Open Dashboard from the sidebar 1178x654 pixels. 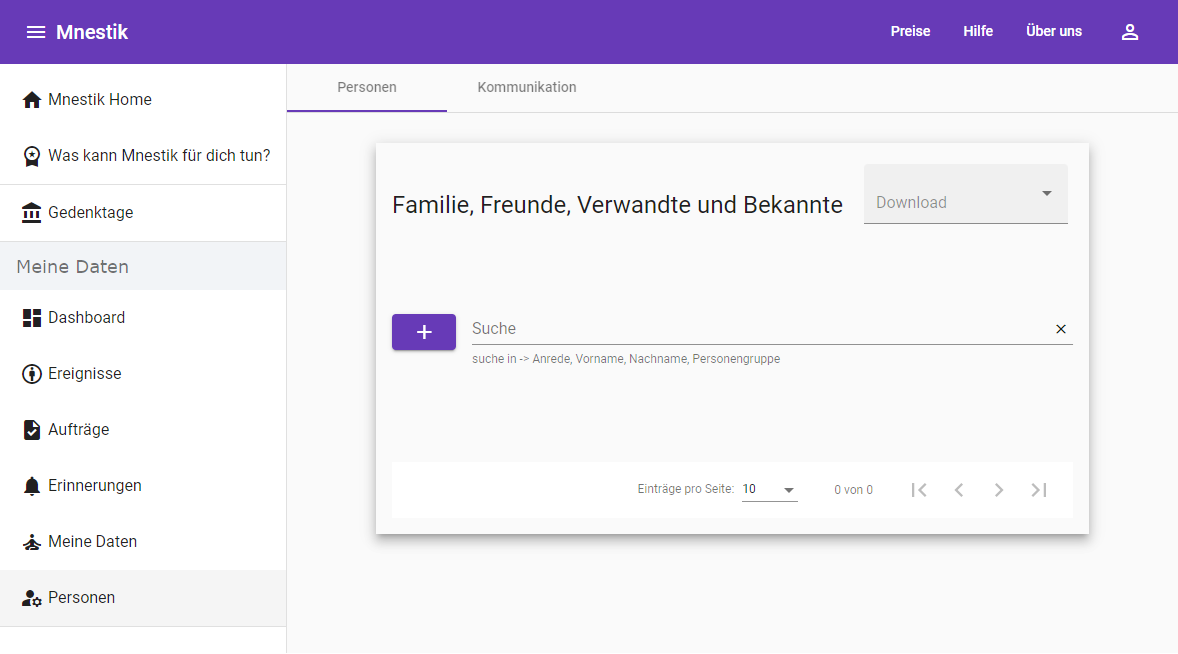(x=86, y=318)
